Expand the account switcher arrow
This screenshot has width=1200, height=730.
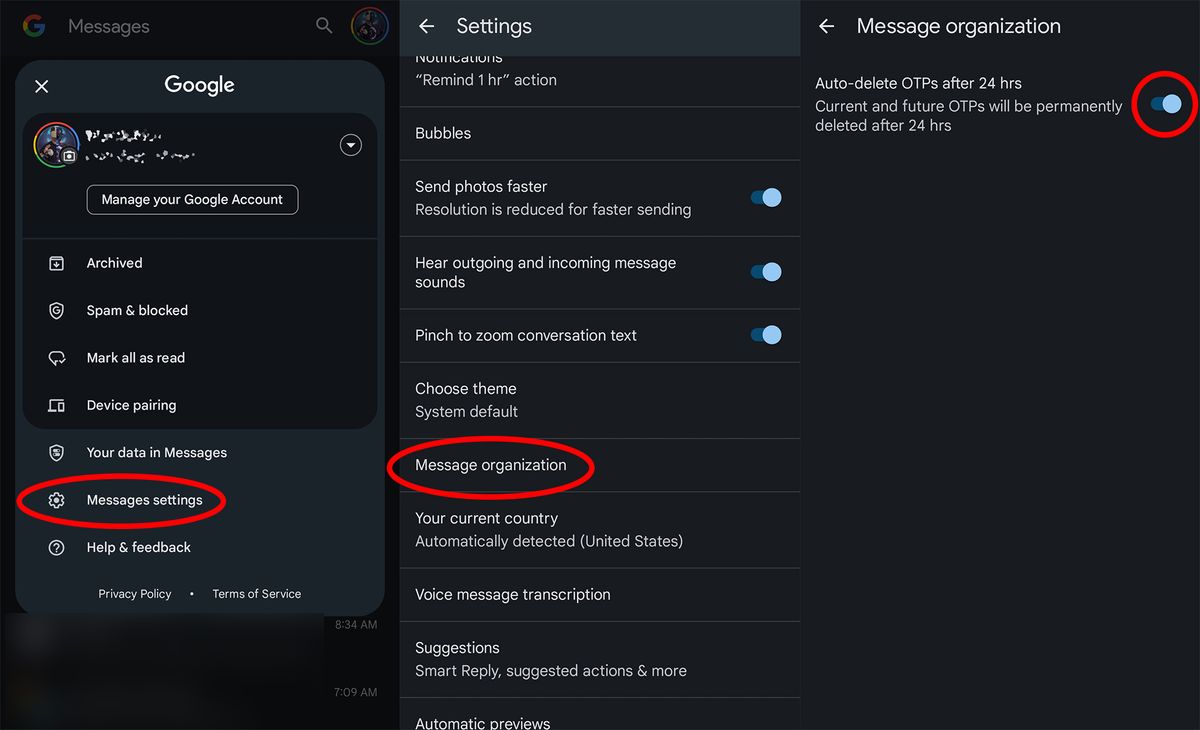point(350,146)
